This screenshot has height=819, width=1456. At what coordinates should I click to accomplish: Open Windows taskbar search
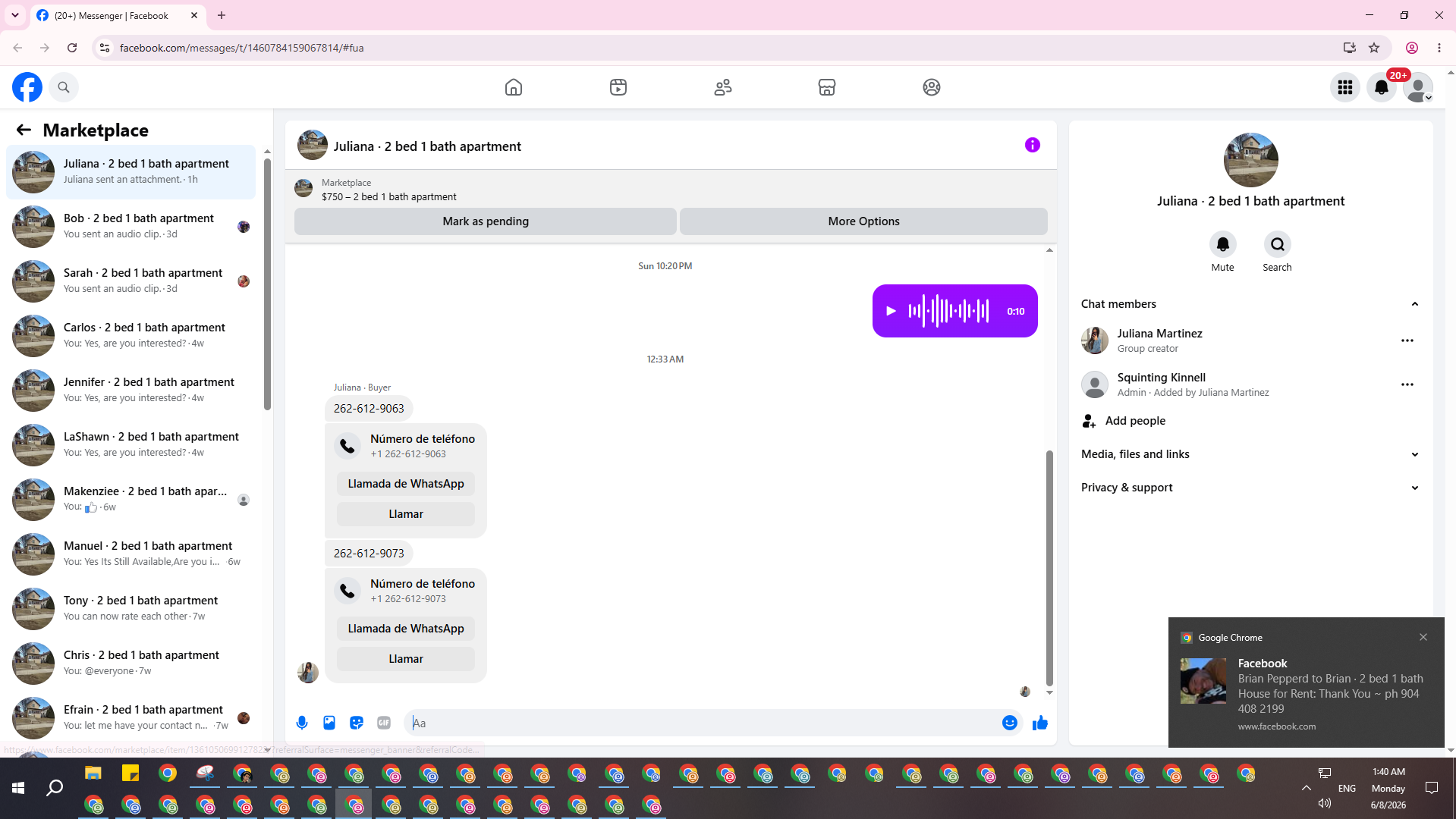click(55, 789)
